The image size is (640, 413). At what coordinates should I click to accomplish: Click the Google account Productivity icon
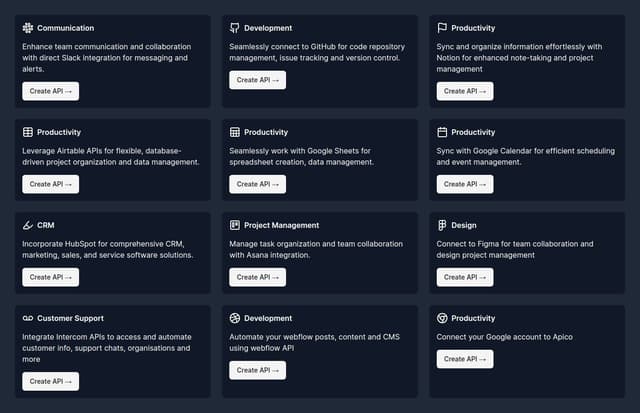pyautogui.click(x=442, y=318)
